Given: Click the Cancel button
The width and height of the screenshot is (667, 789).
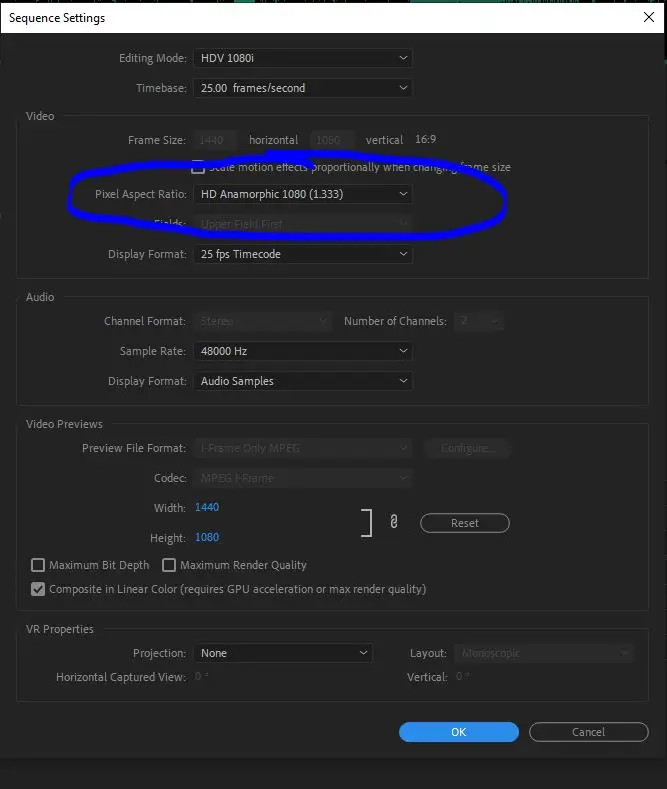Looking at the screenshot, I should 589,732.
